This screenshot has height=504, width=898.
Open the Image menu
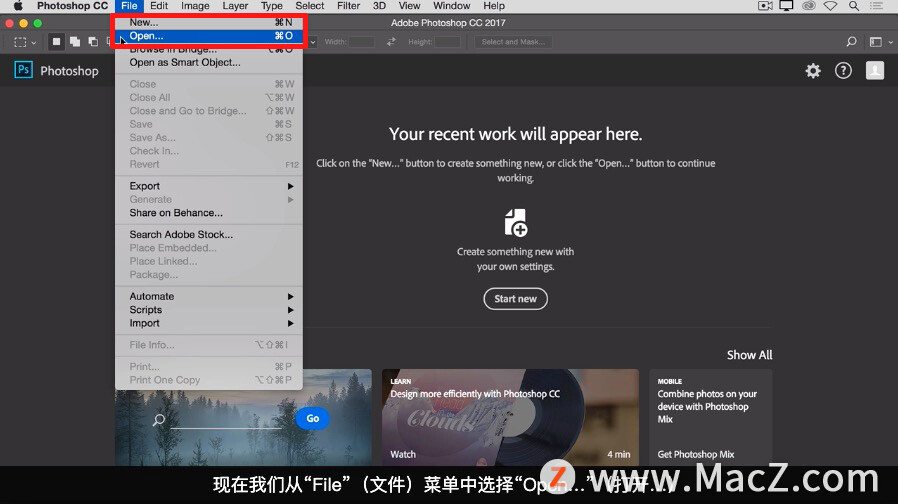(x=195, y=6)
